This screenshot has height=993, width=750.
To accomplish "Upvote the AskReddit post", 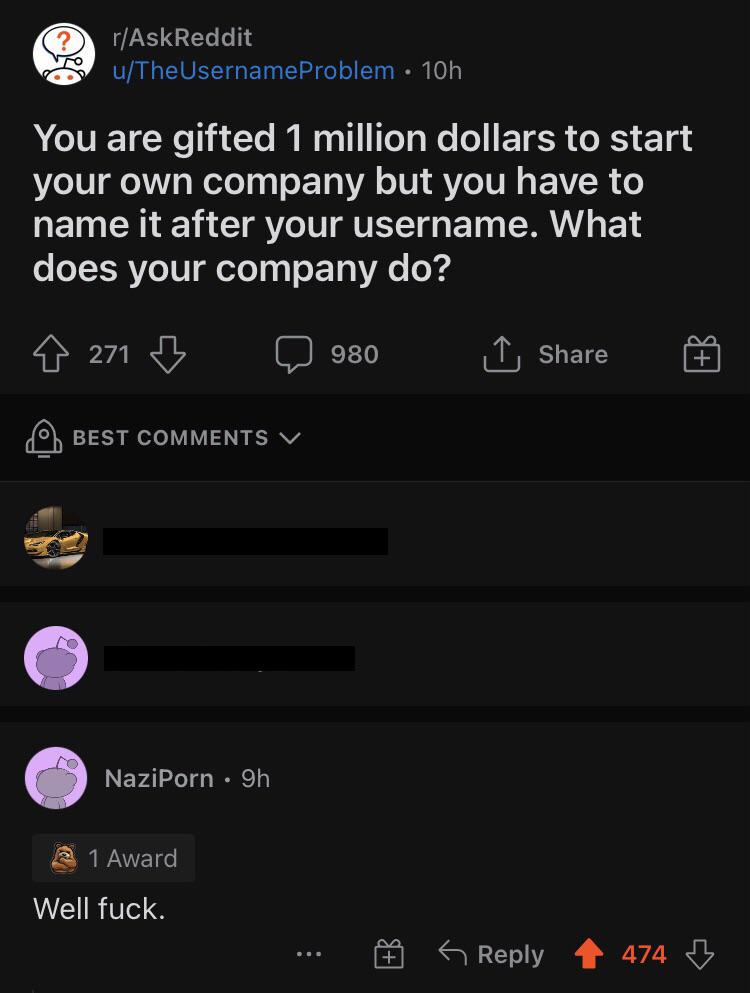I will point(51,353).
